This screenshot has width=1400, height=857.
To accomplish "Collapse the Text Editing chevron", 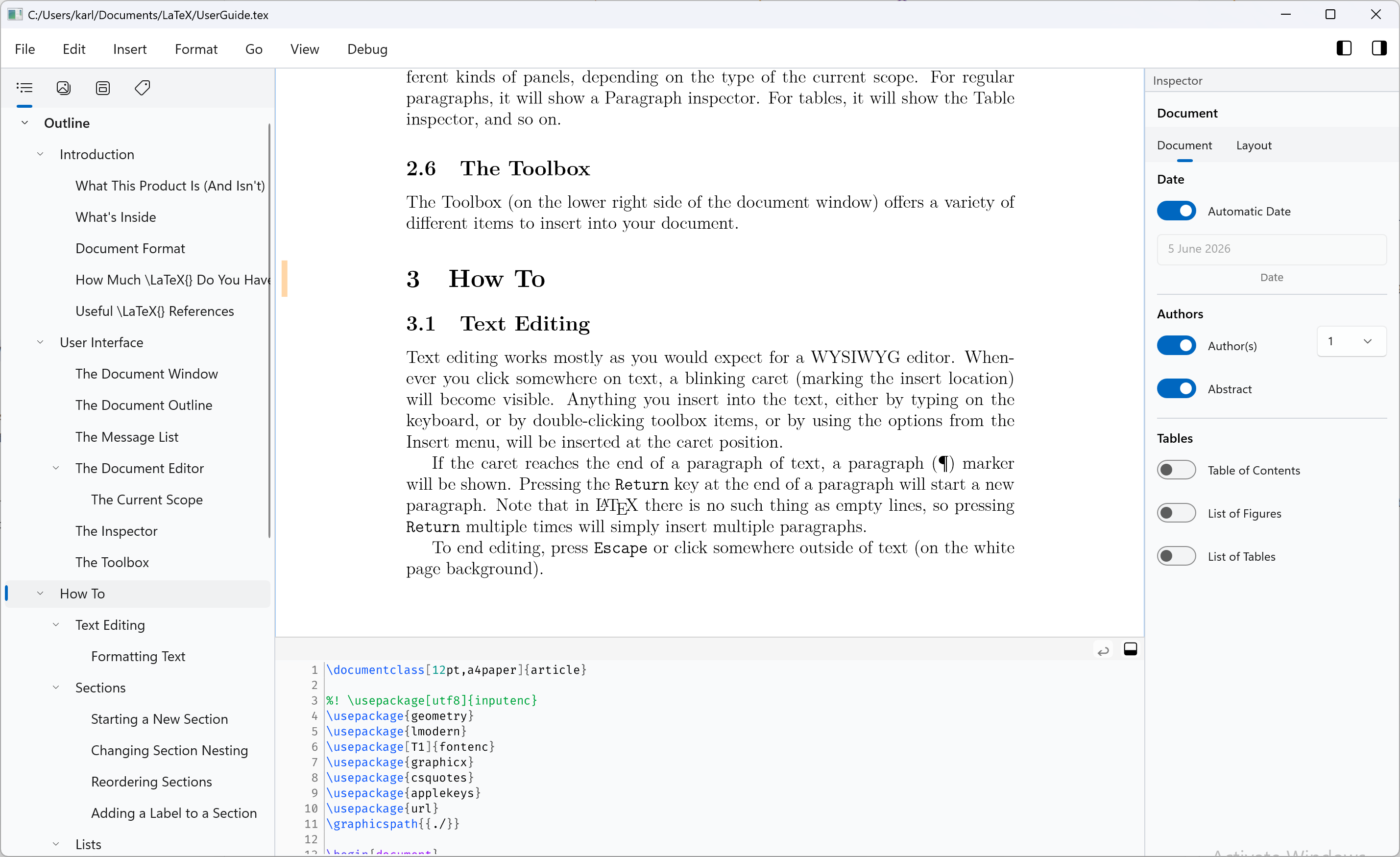I will (56, 625).
